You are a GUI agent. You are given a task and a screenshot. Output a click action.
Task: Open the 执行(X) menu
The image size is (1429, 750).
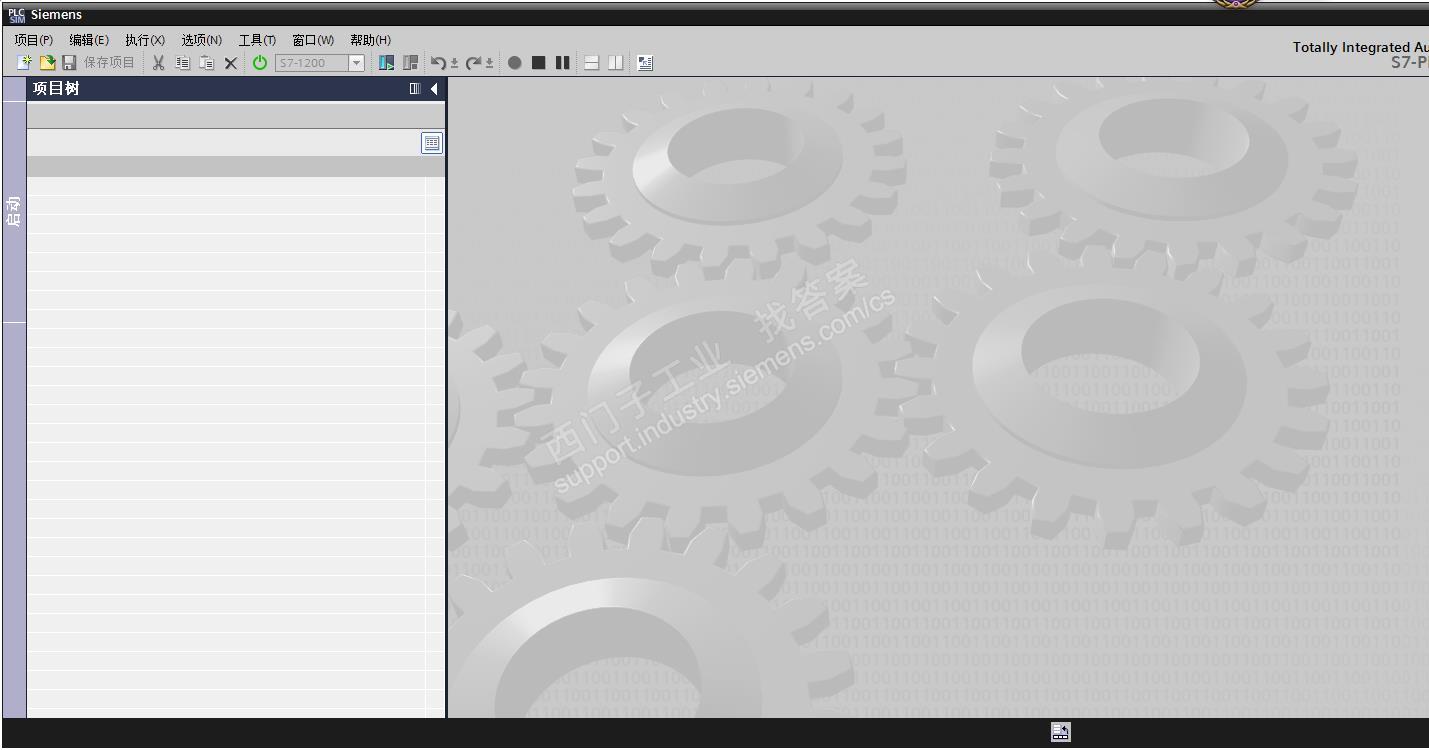point(145,40)
